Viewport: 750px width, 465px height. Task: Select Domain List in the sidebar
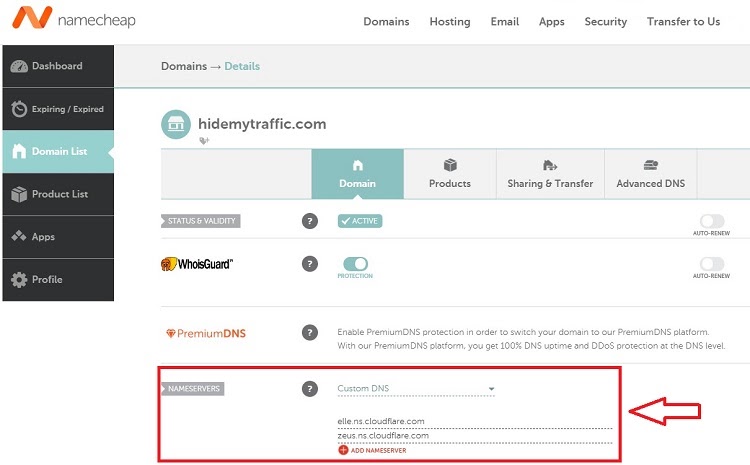coord(58,152)
